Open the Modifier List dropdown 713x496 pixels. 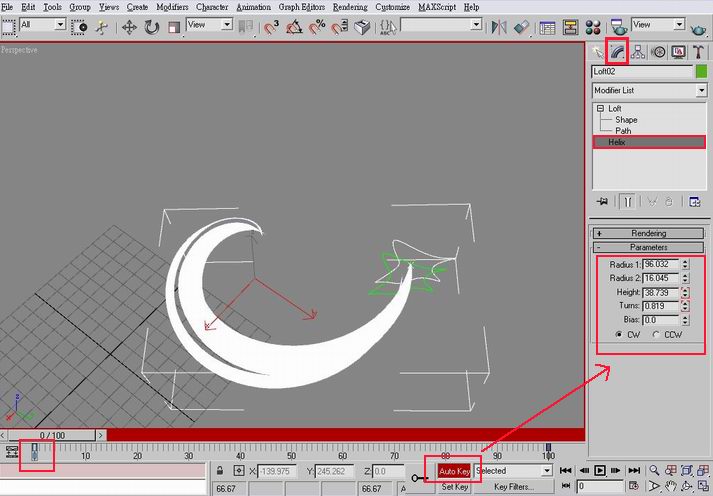(649, 91)
